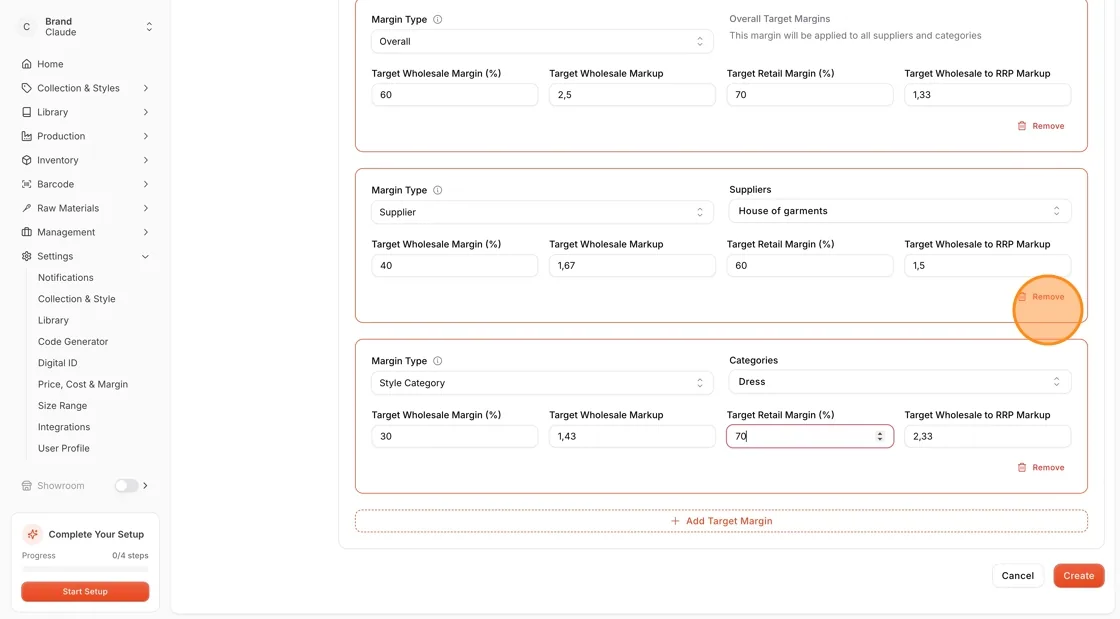Screen dimensions: 1120x619
Task: Click trash icon in Overall margin card
Action: 1021,126
